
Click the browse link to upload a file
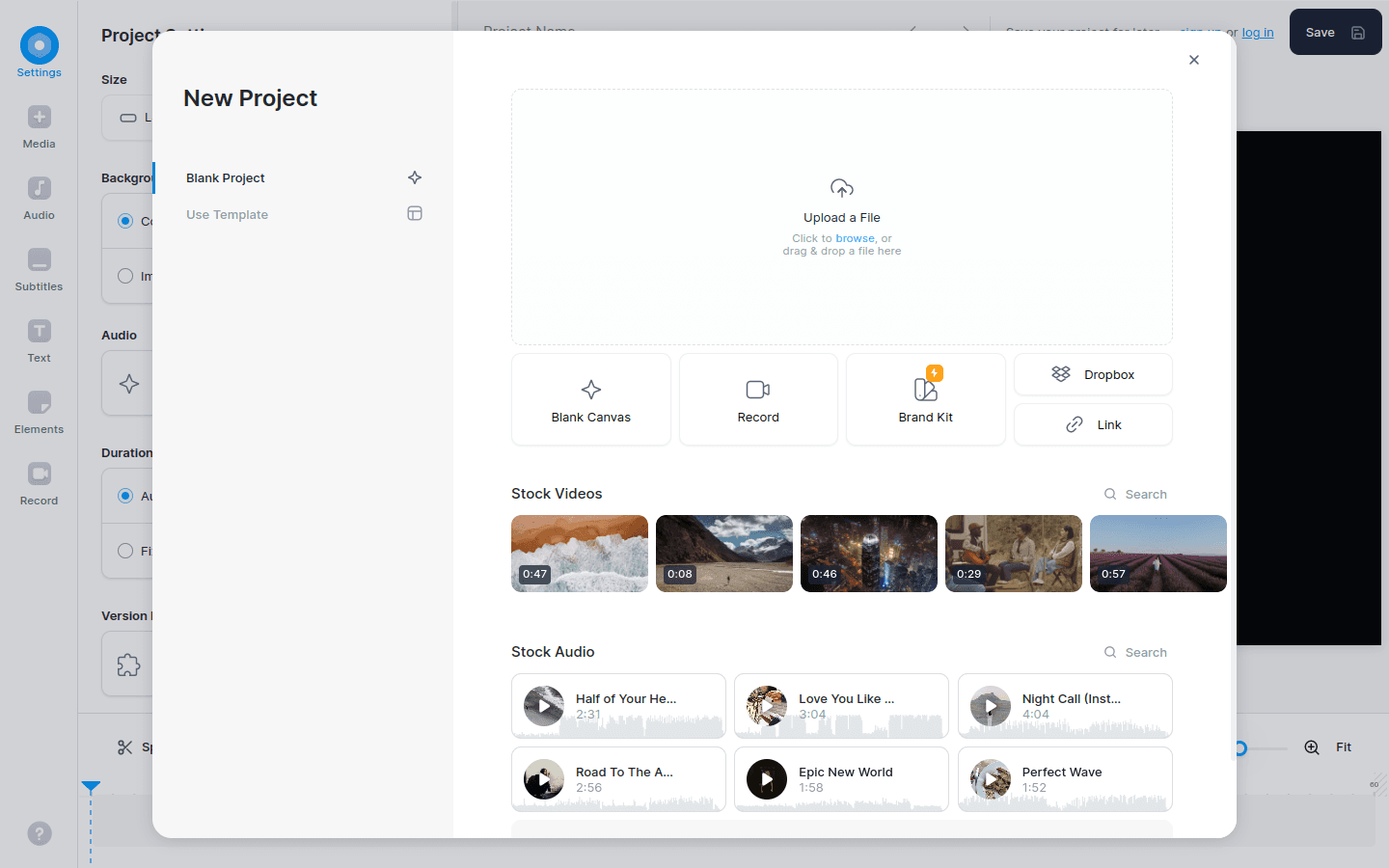(855, 237)
